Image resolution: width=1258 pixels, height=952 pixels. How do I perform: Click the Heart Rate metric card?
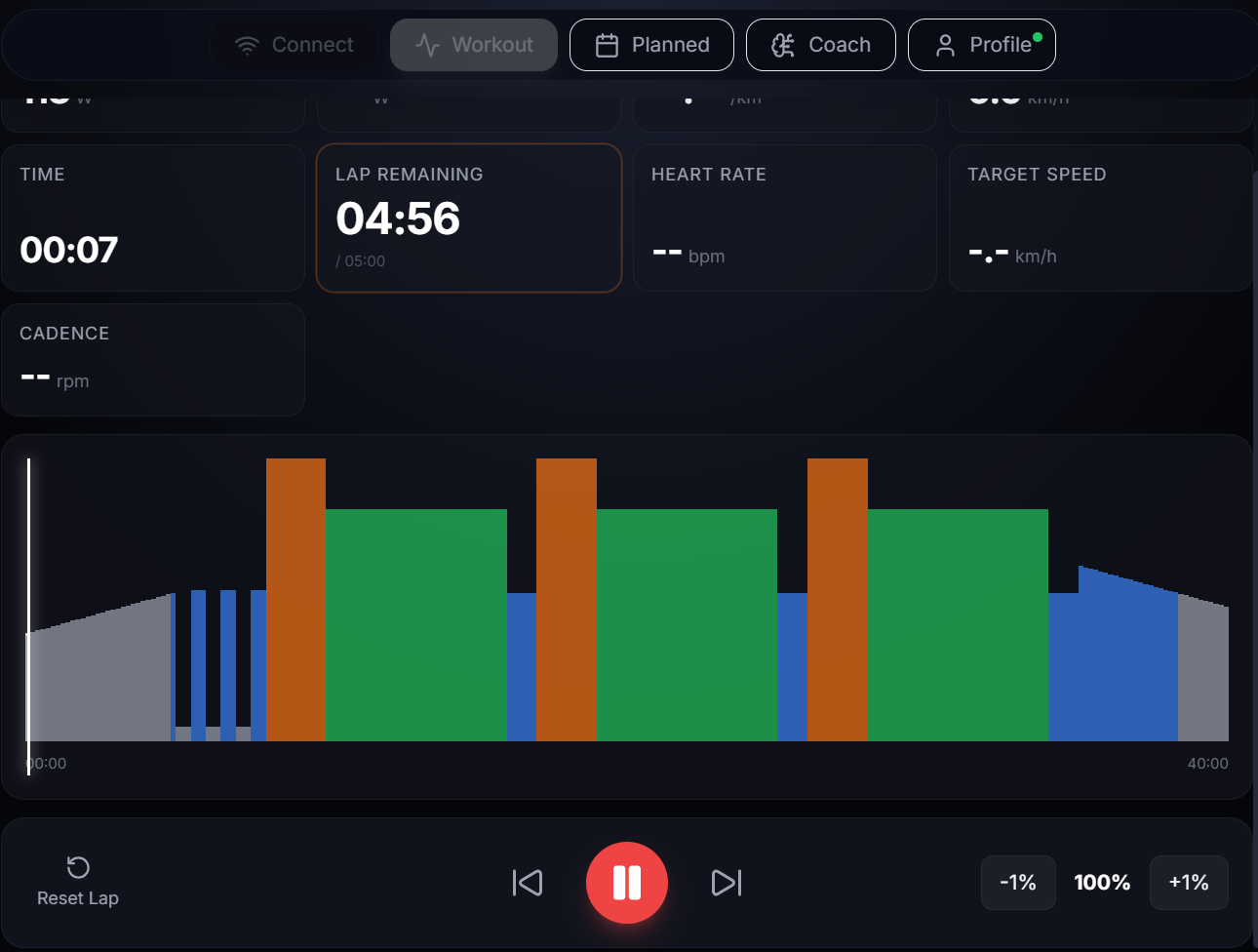785,218
